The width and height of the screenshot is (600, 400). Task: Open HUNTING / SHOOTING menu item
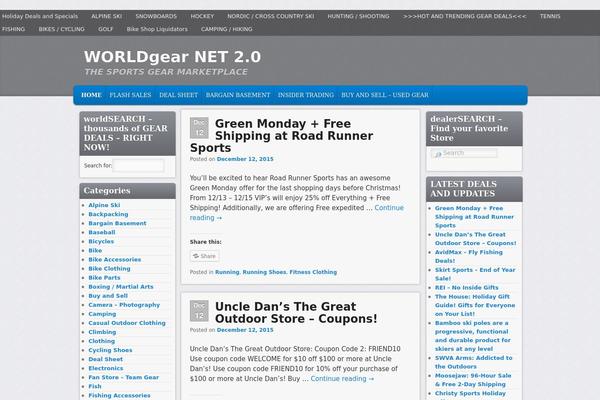(358, 16)
